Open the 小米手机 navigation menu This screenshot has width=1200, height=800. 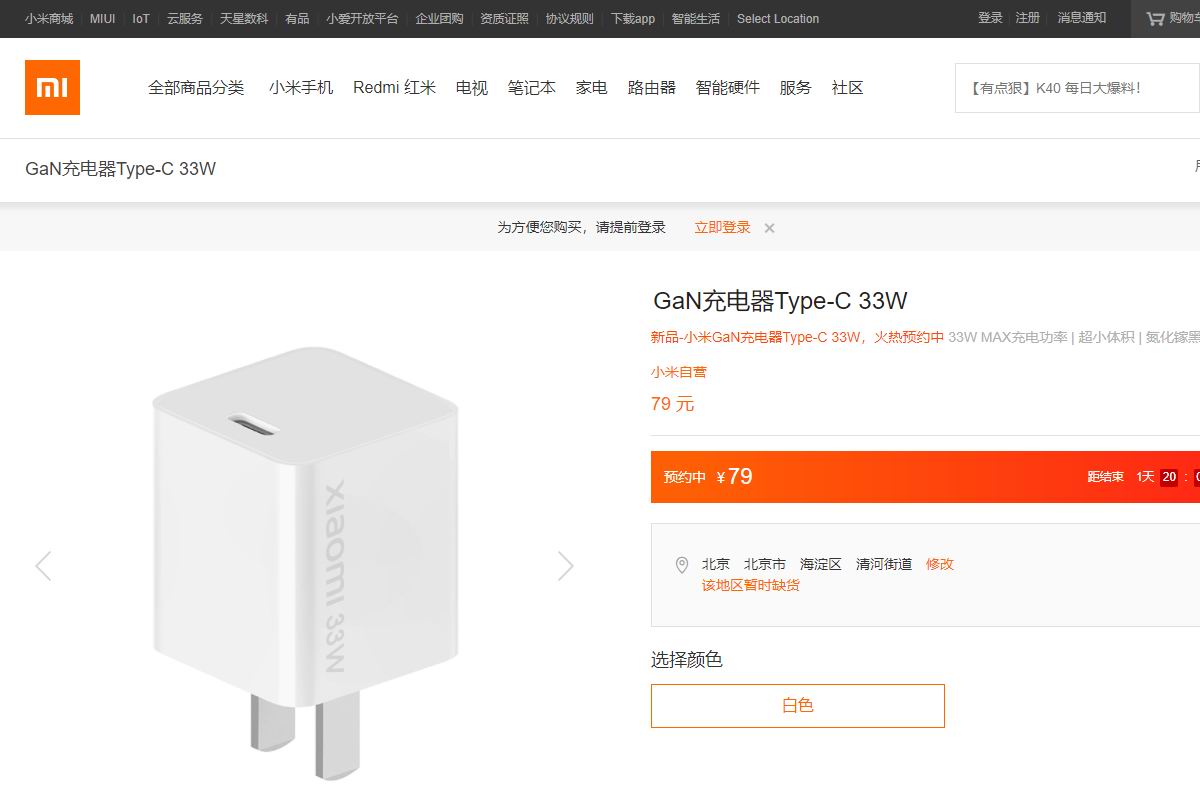click(x=301, y=88)
